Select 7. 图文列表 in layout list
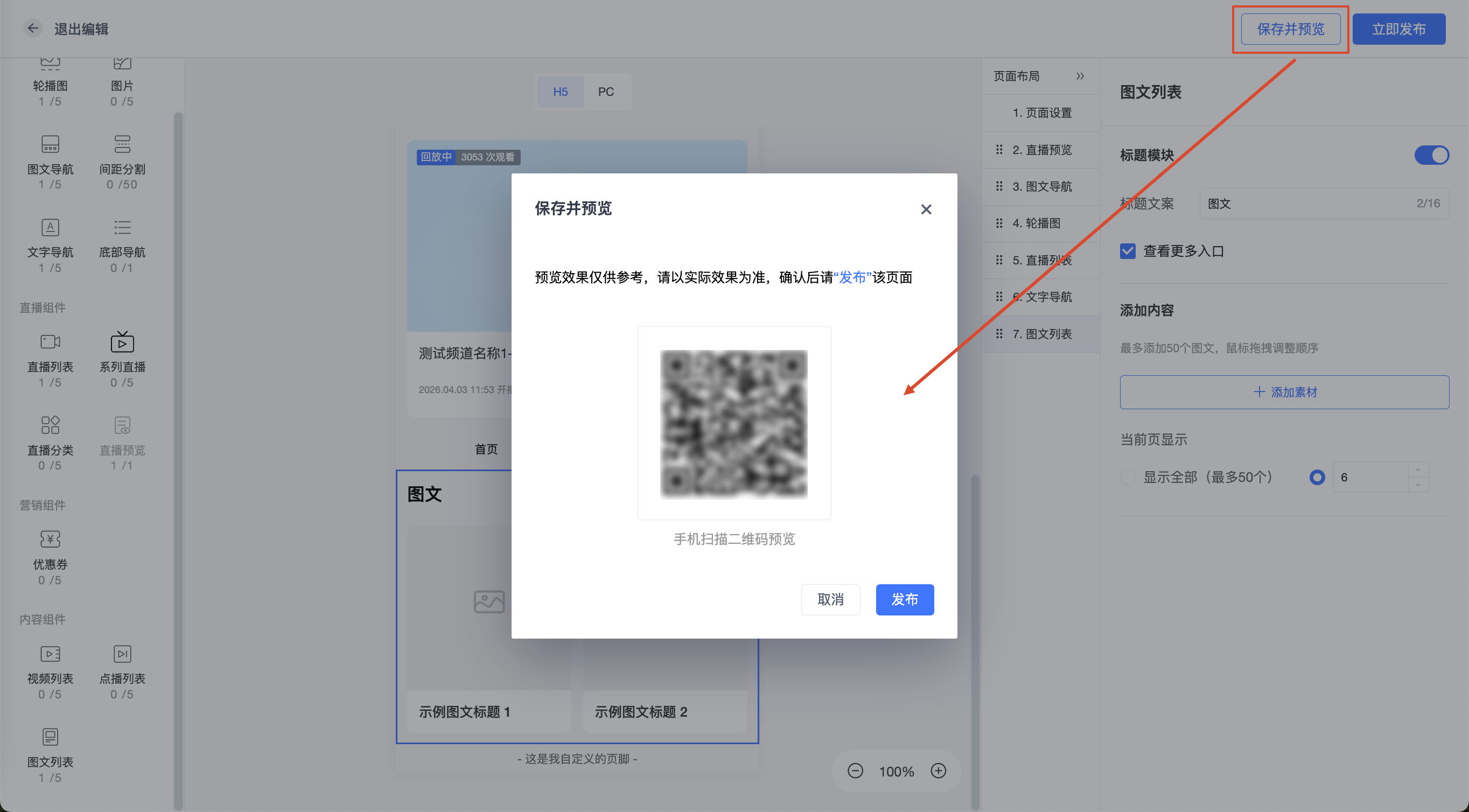1469x812 pixels. [1040, 334]
